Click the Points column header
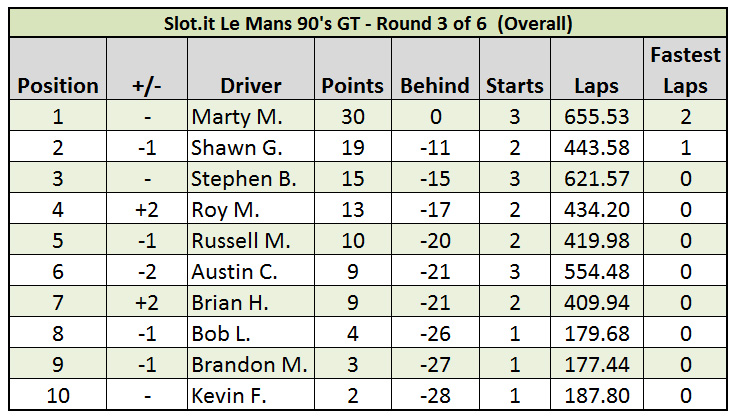Viewport: 736px width, 417px height. click(353, 86)
